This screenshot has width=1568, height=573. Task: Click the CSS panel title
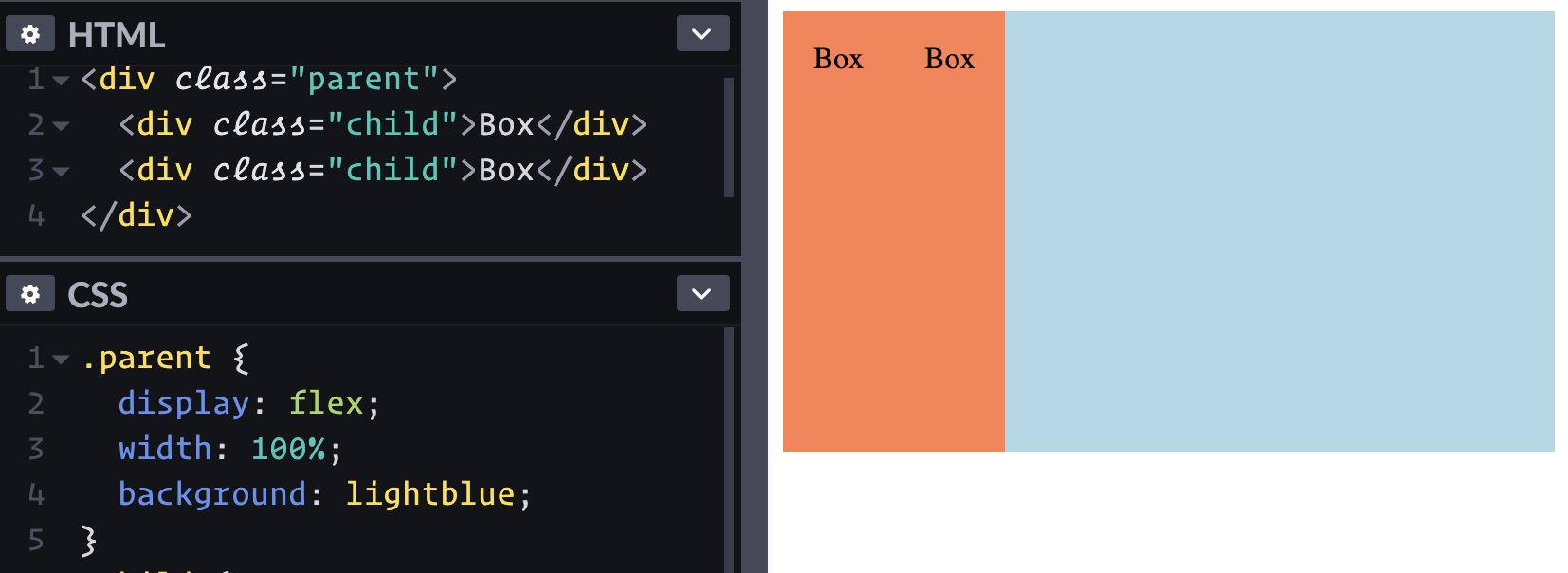tap(98, 295)
